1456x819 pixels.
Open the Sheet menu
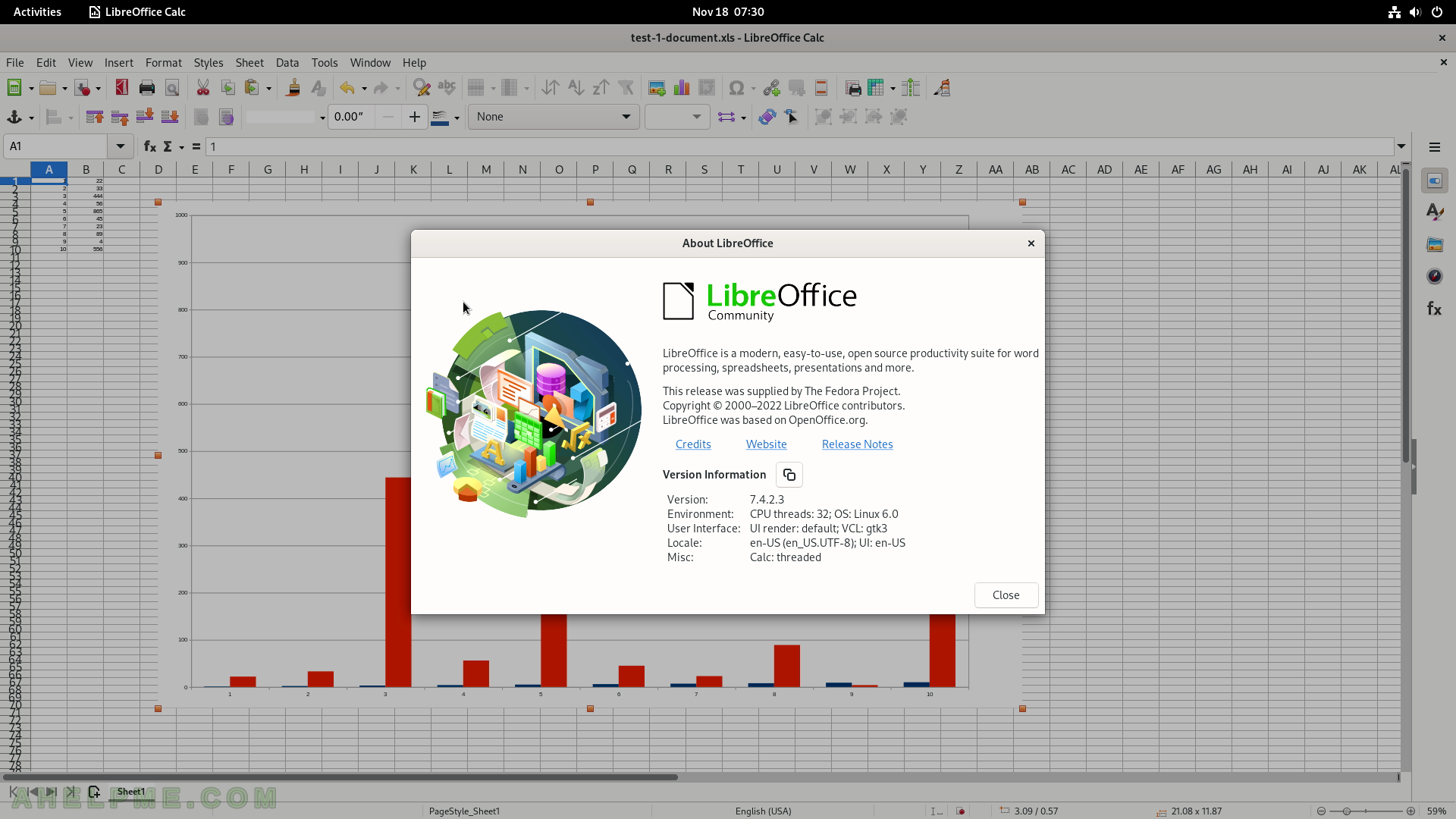[249, 63]
